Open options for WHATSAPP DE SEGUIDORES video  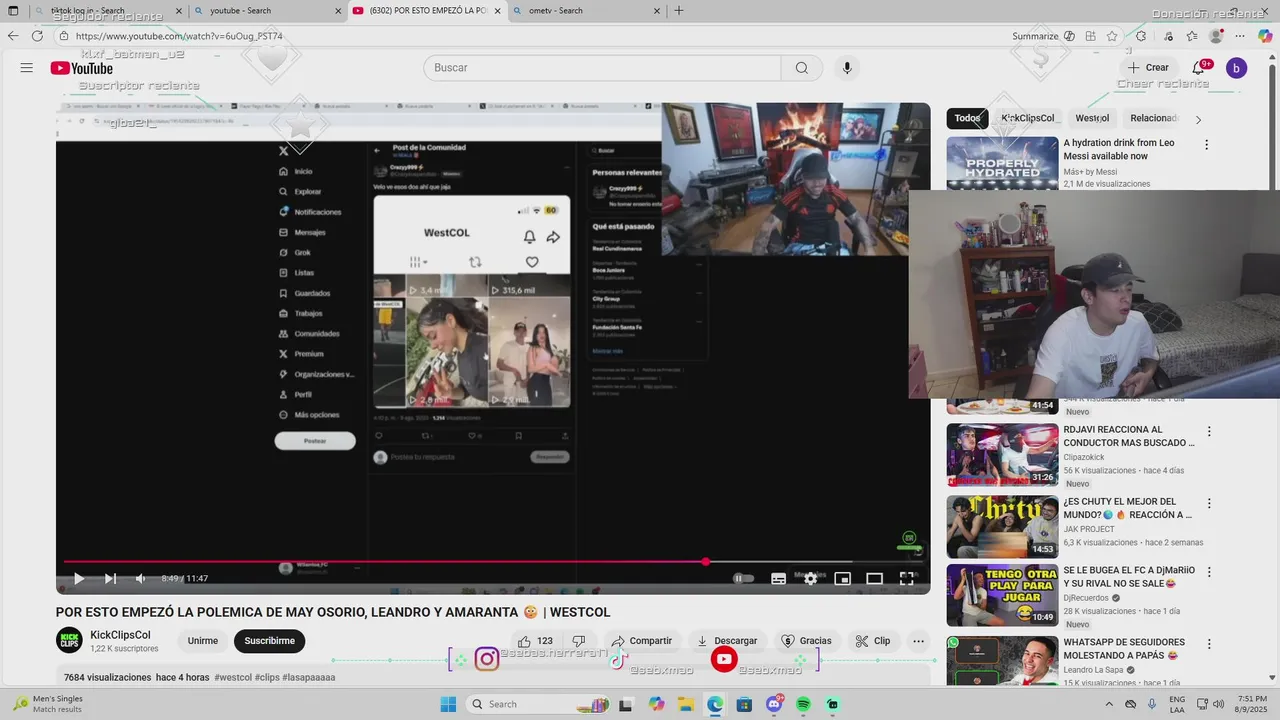pos(1209,645)
